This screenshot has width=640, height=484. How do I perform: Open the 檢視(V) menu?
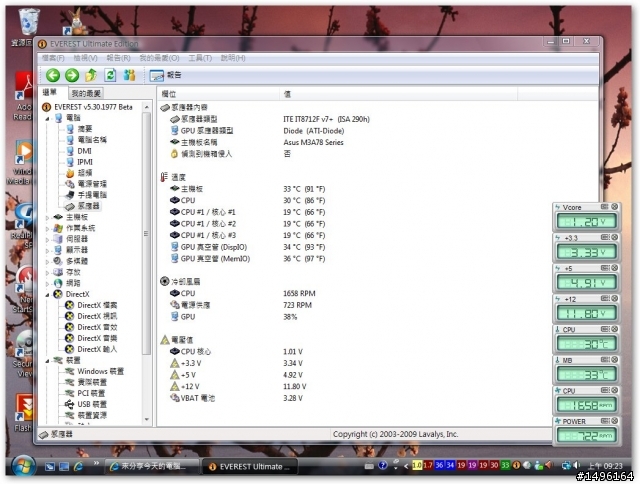(x=85, y=58)
